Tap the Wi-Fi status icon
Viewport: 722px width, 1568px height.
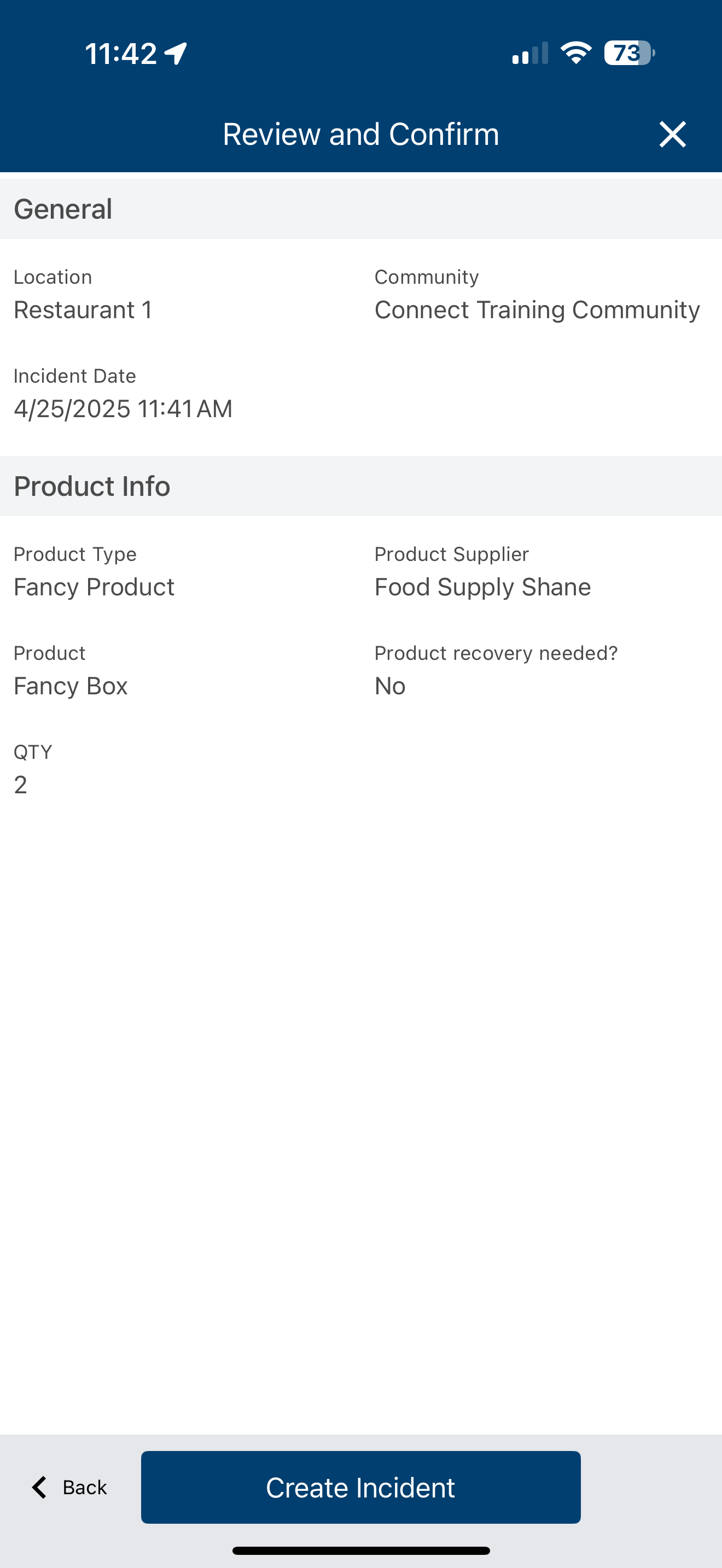pos(576,53)
